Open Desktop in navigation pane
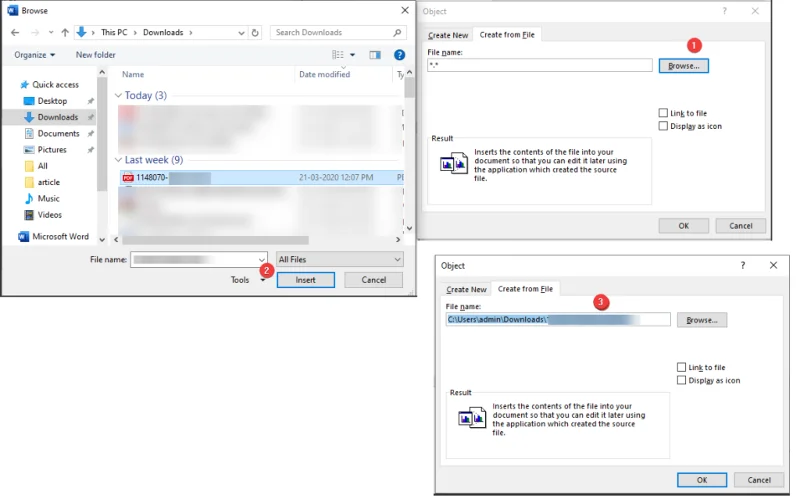 click(45, 101)
